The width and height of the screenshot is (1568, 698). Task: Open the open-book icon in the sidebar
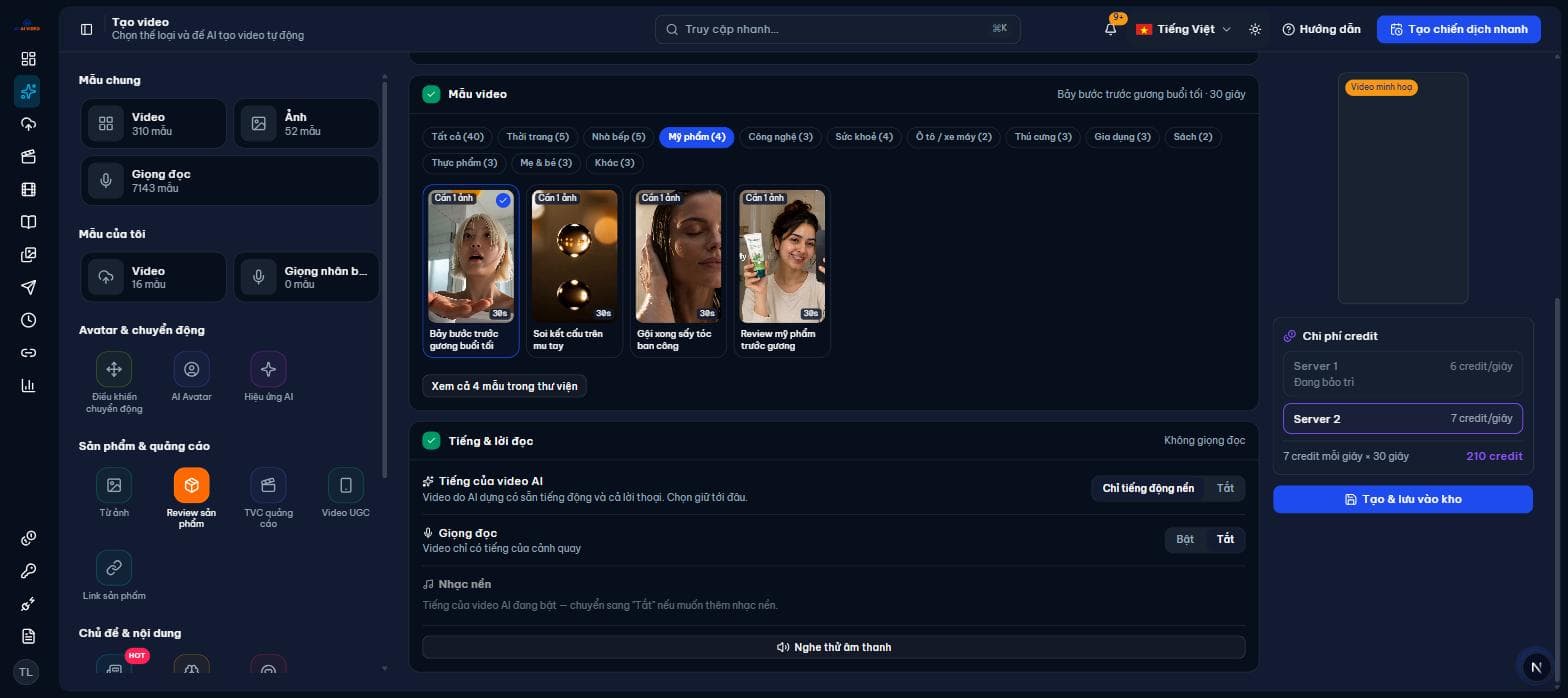[28, 222]
